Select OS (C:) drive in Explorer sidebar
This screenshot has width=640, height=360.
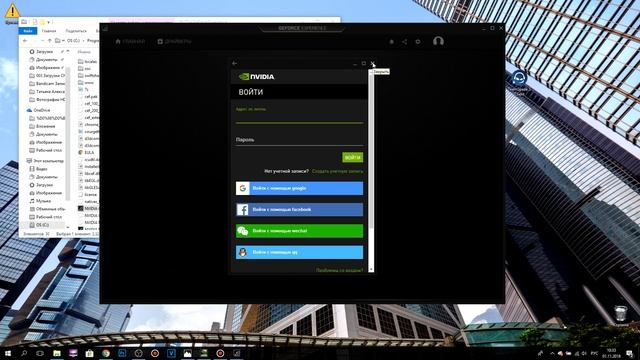[39, 225]
